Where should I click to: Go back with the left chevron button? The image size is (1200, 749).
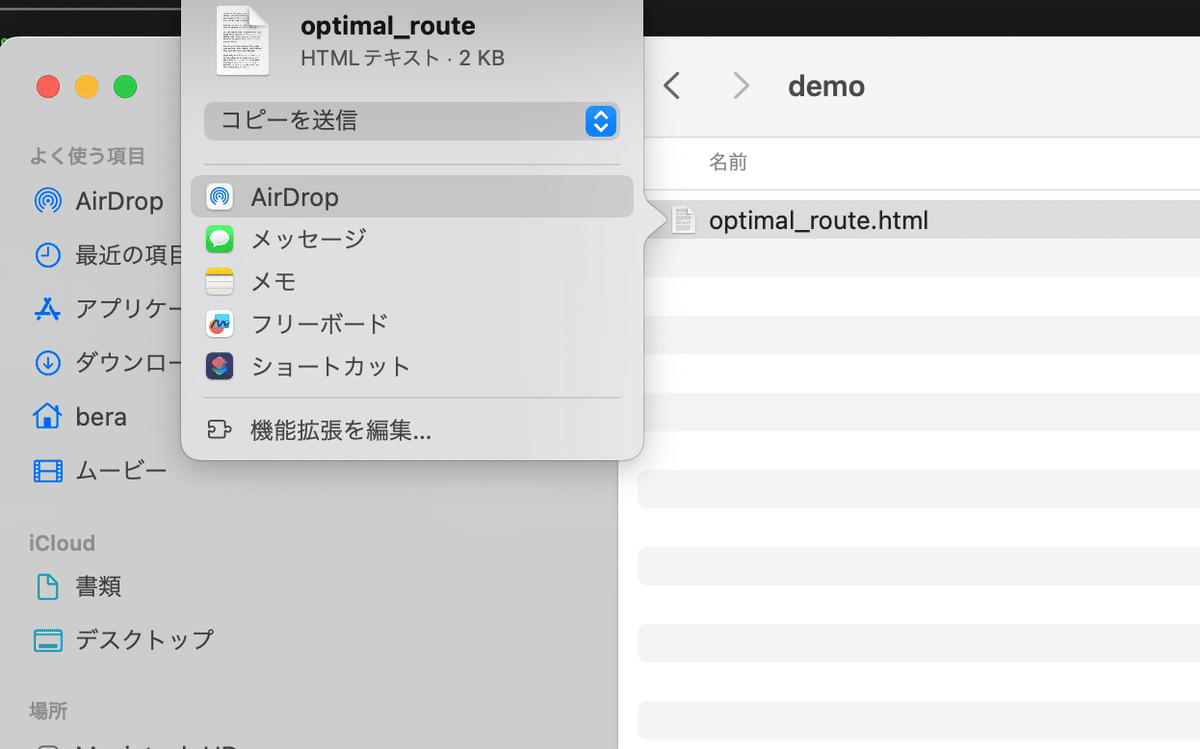tap(672, 86)
